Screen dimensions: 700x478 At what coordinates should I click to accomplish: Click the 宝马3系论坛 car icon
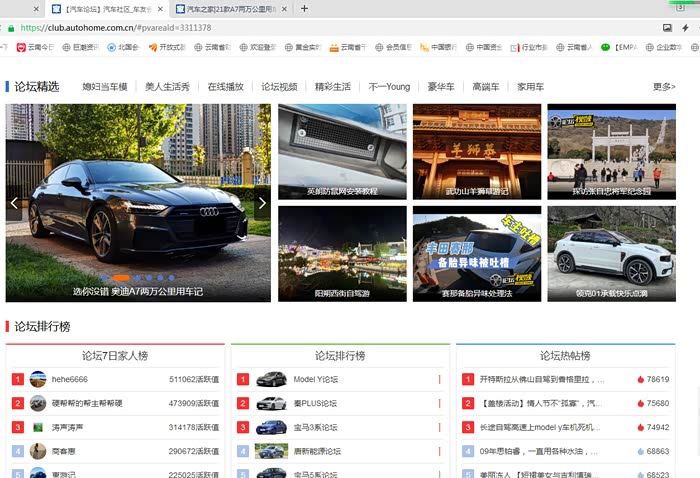coord(271,427)
